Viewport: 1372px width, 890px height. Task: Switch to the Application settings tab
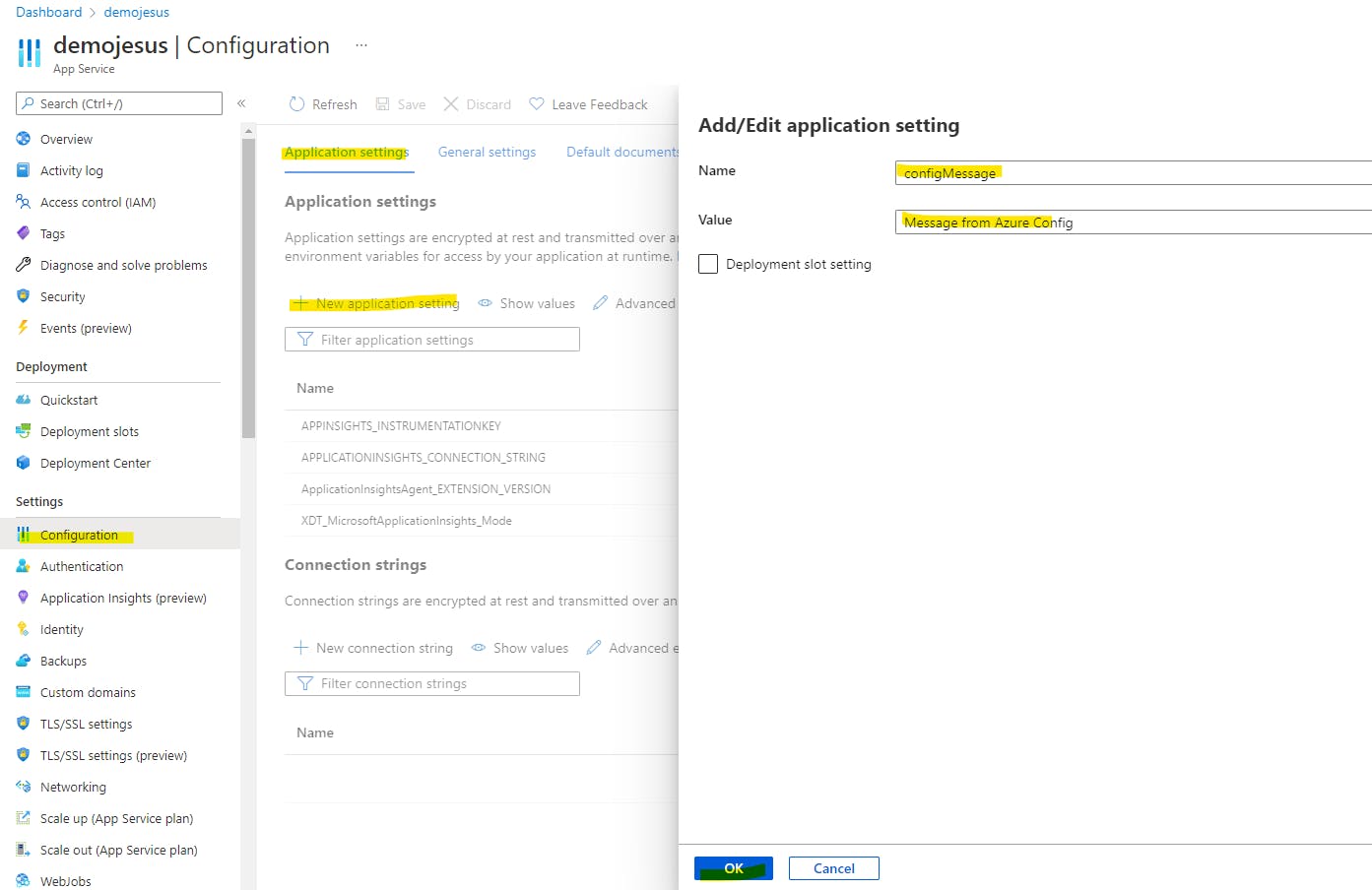pyautogui.click(x=347, y=153)
